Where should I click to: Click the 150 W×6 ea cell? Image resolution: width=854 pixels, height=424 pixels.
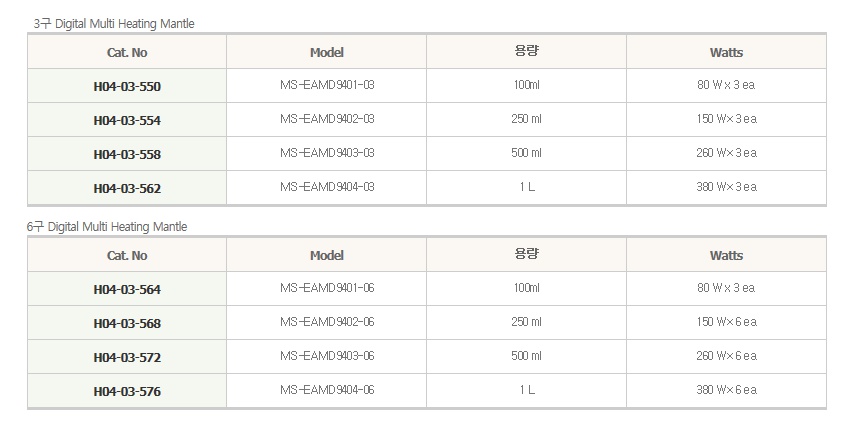(727, 322)
